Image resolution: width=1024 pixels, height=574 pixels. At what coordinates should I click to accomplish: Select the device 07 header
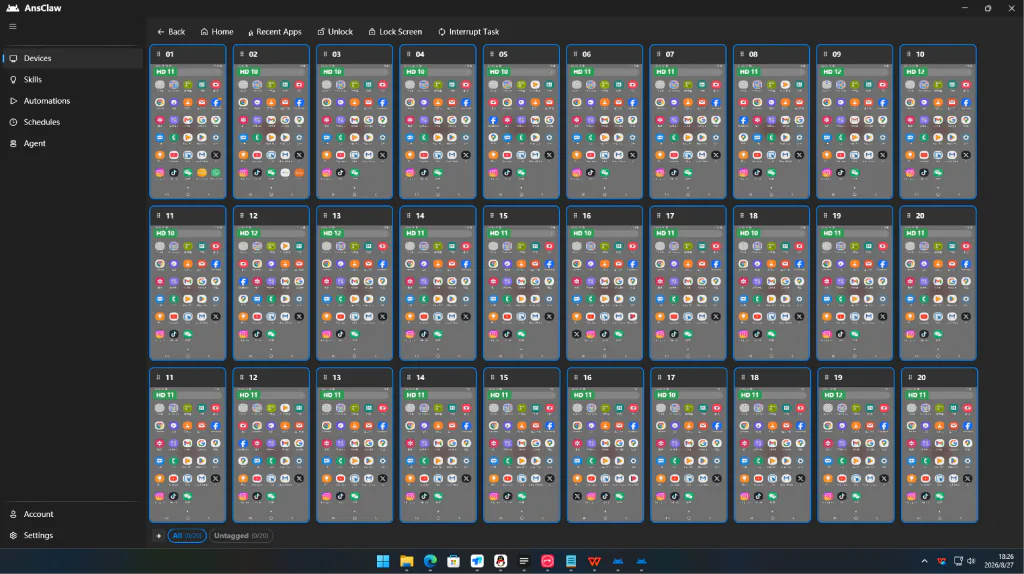click(x=688, y=54)
